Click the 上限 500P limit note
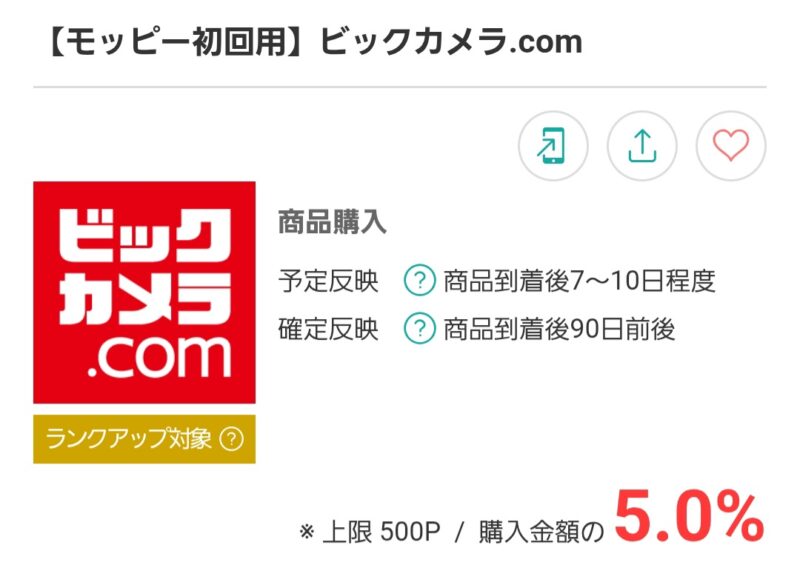Screen dimensions: 800x565 point(381,532)
